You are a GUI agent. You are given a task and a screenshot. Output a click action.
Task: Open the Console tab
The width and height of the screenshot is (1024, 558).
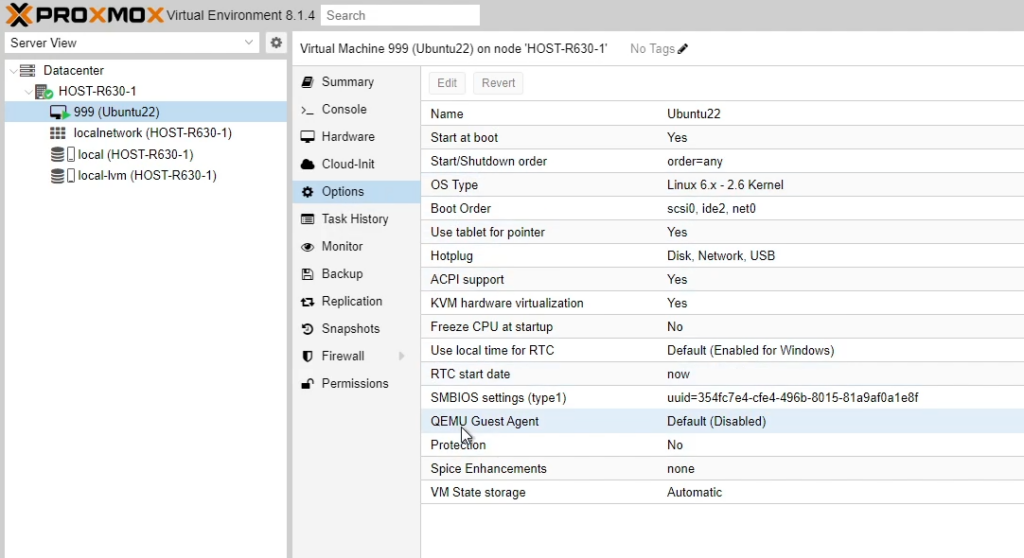click(x=356, y=110)
